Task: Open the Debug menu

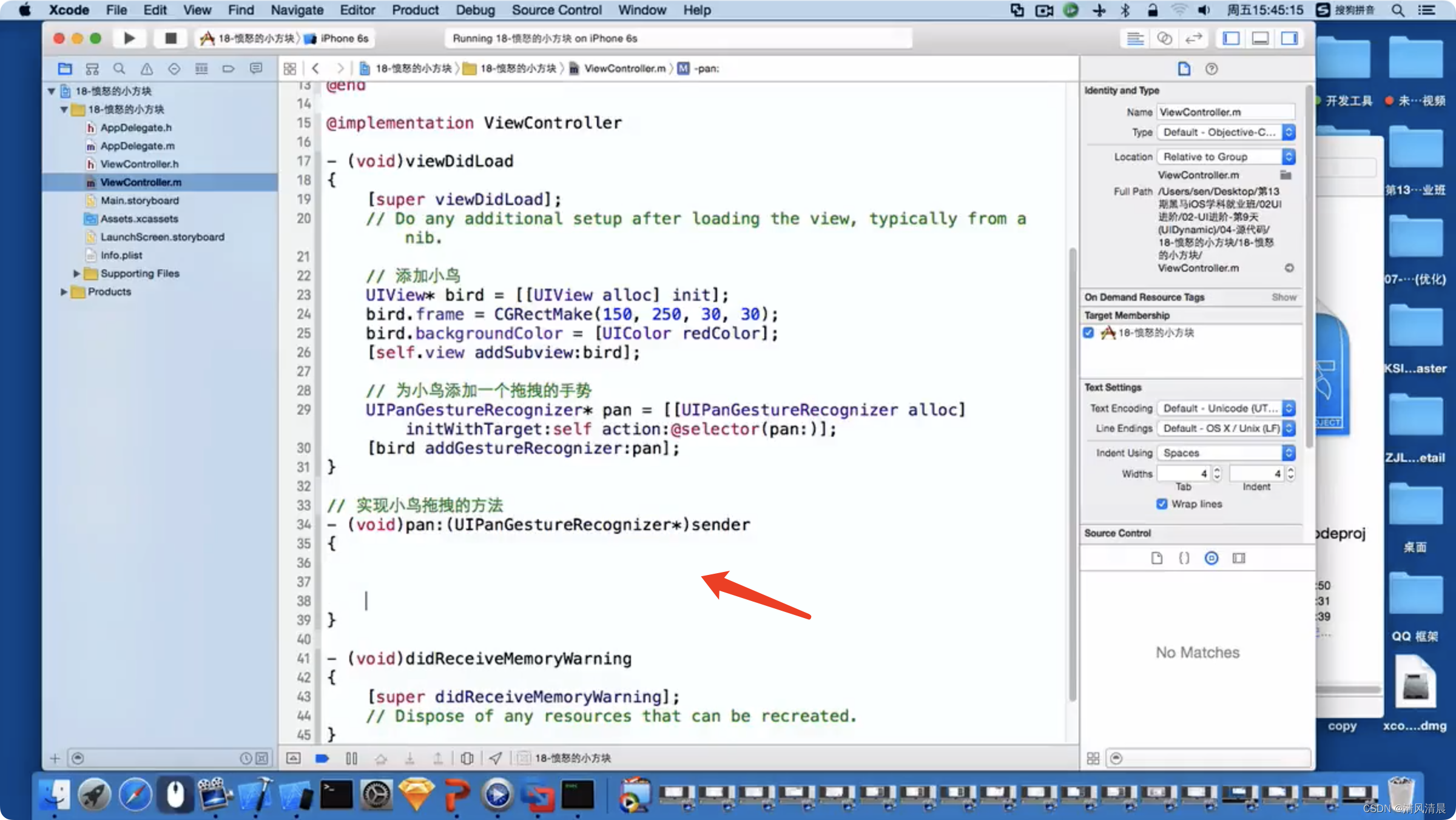Action: [x=475, y=10]
